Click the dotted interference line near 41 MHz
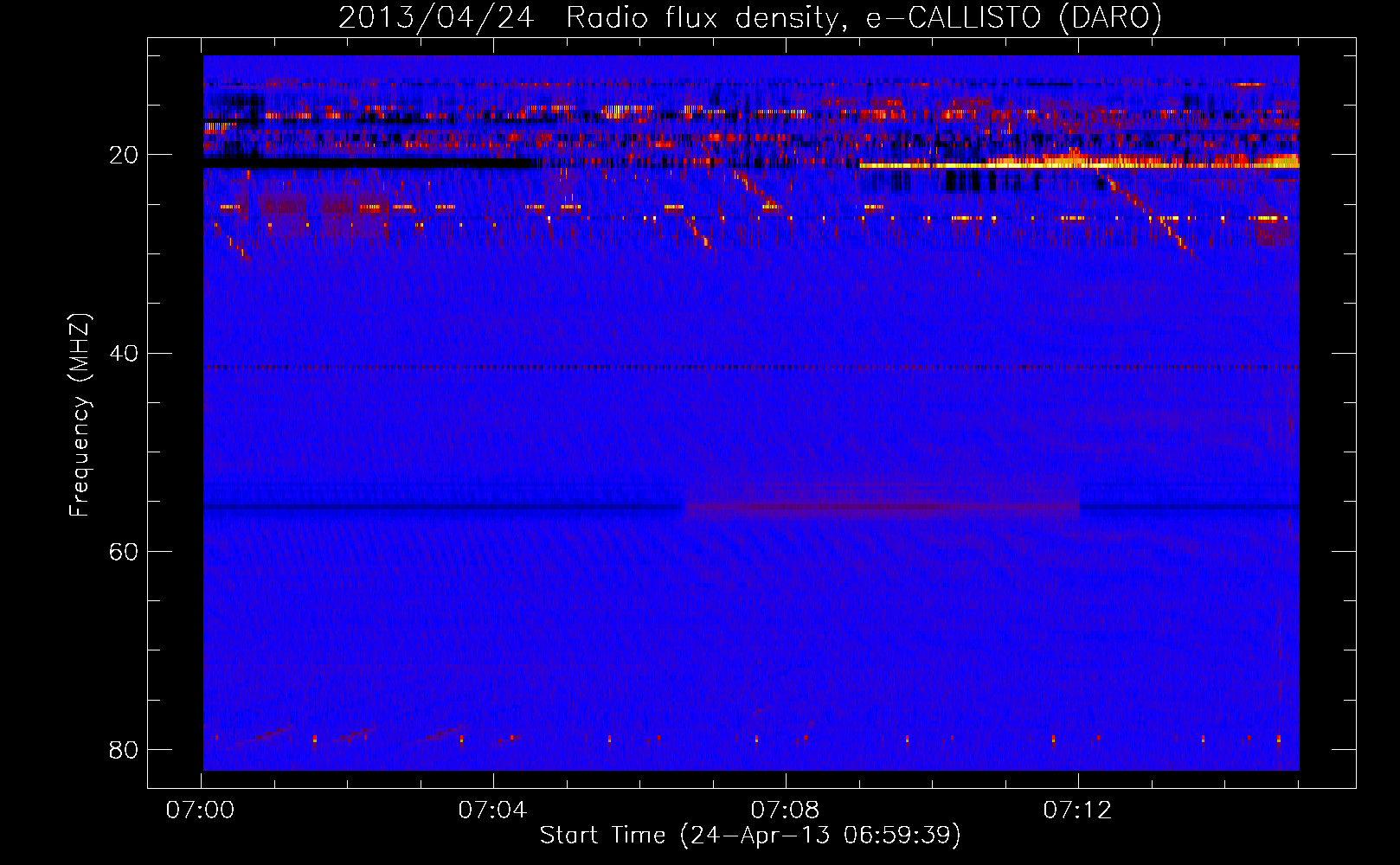The width and height of the screenshot is (1400, 865). click(751, 368)
